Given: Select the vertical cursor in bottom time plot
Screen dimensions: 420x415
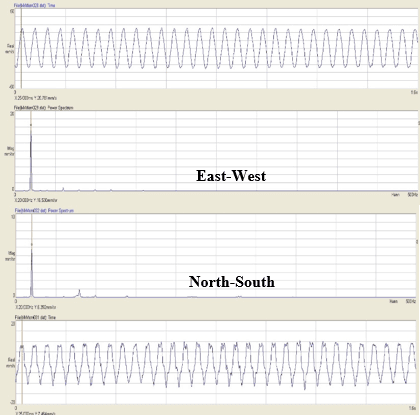Looking at the screenshot, I should coord(22,363).
